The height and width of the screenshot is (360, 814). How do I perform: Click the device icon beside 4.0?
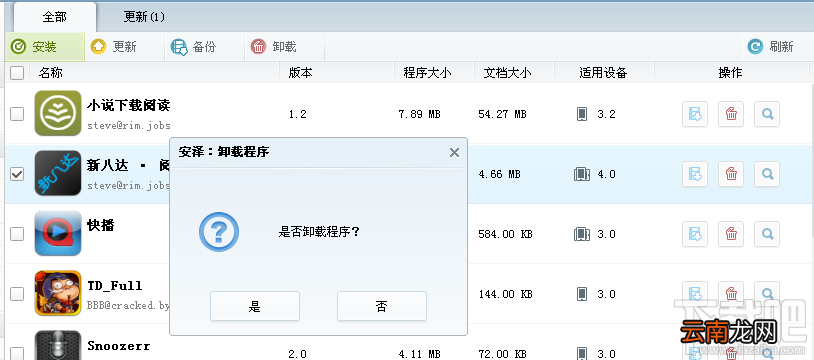coord(581,174)
